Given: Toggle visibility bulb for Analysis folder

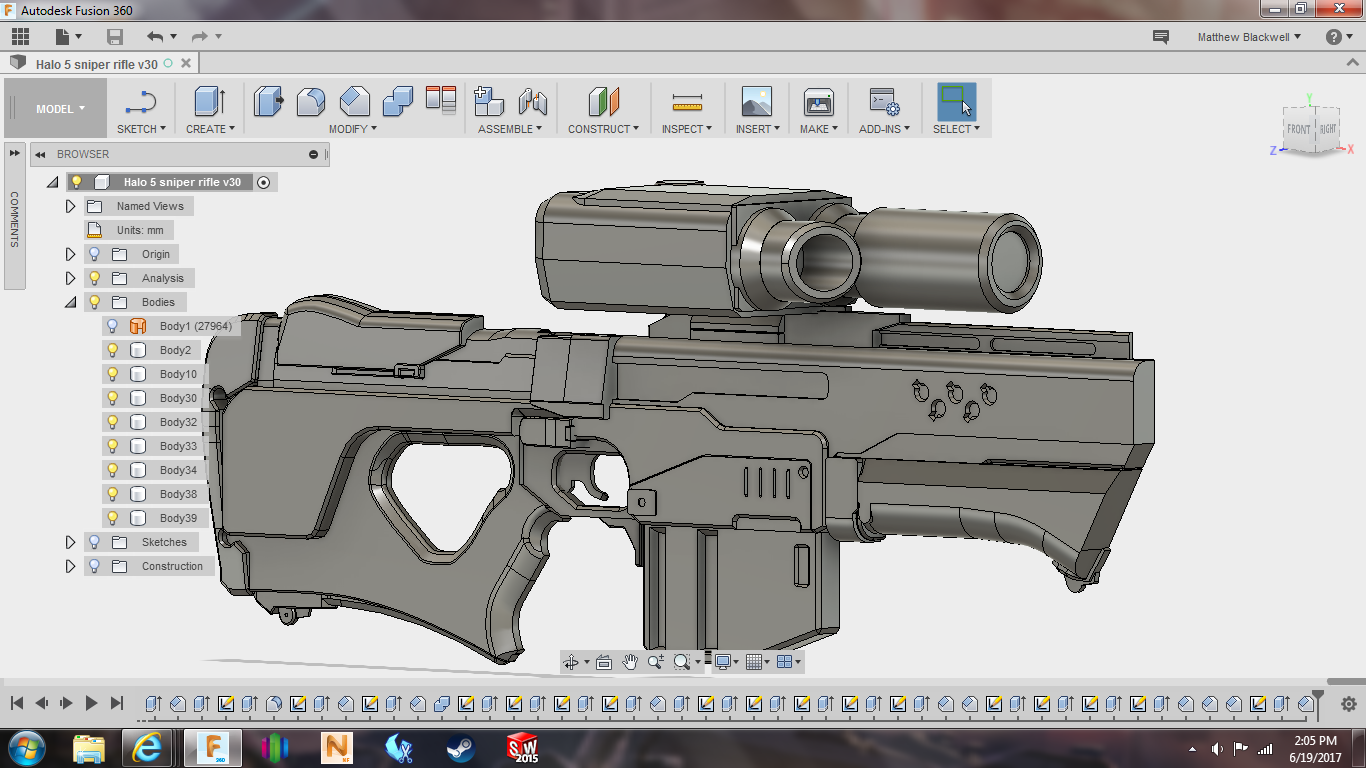Looking at the screenshot, I should click(95, 278).
